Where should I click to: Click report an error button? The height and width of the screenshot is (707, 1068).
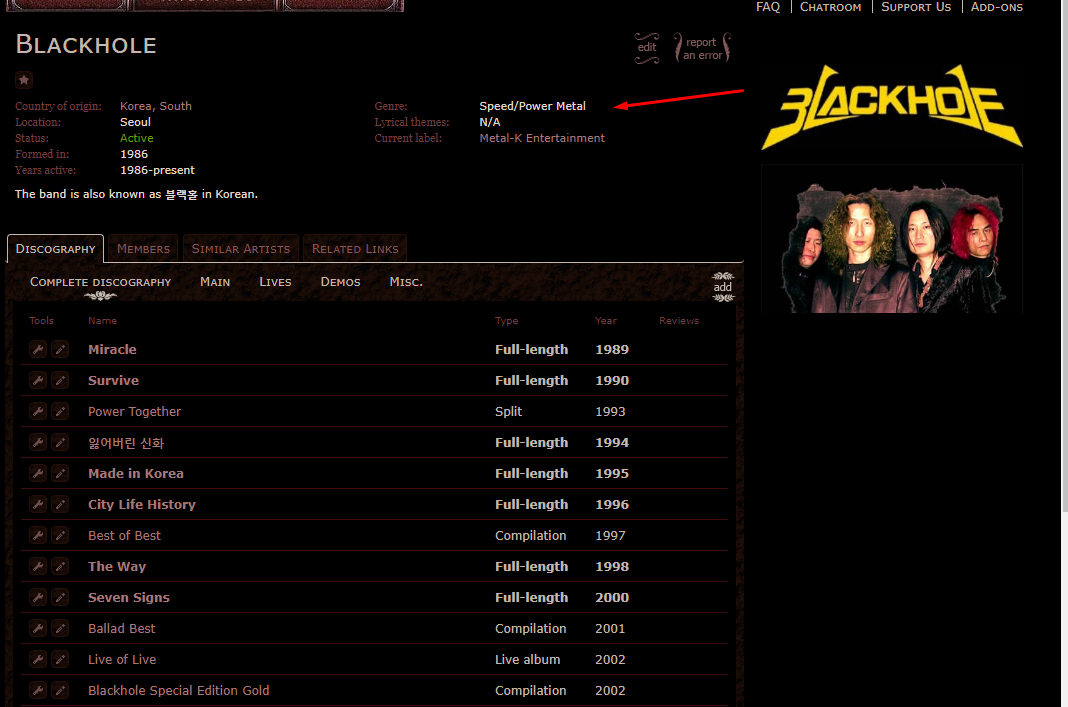pyautogui.click(x=702, y=48)
